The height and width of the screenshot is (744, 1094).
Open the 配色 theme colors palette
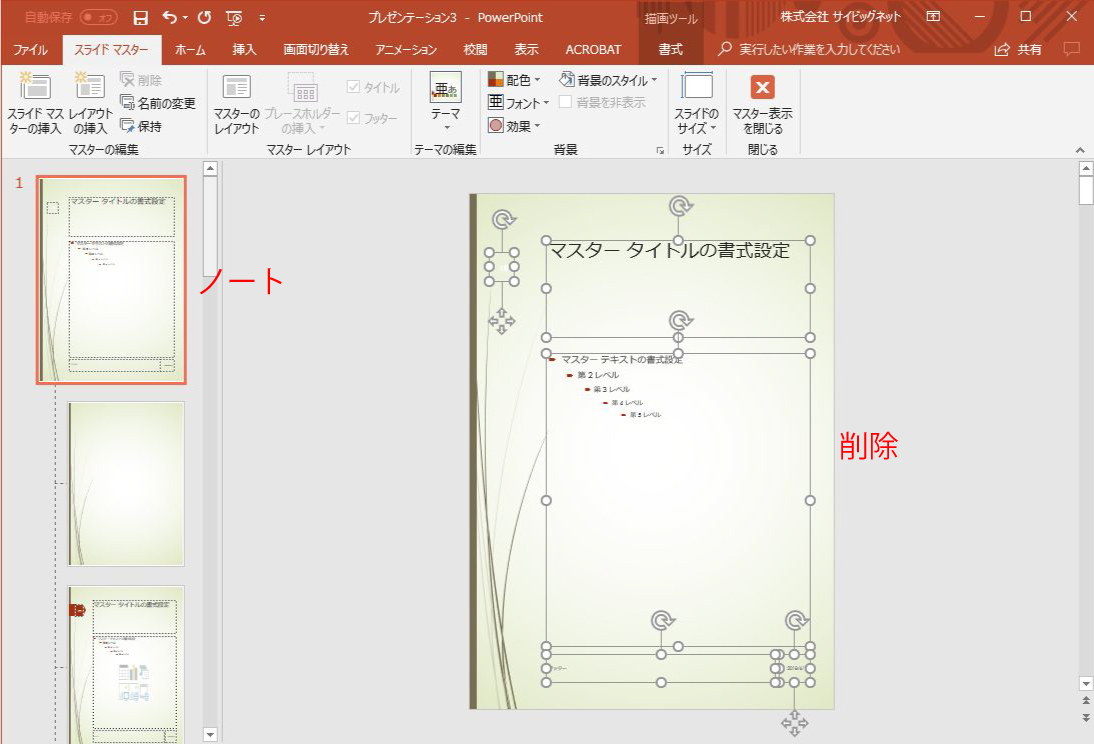[516, 78]
